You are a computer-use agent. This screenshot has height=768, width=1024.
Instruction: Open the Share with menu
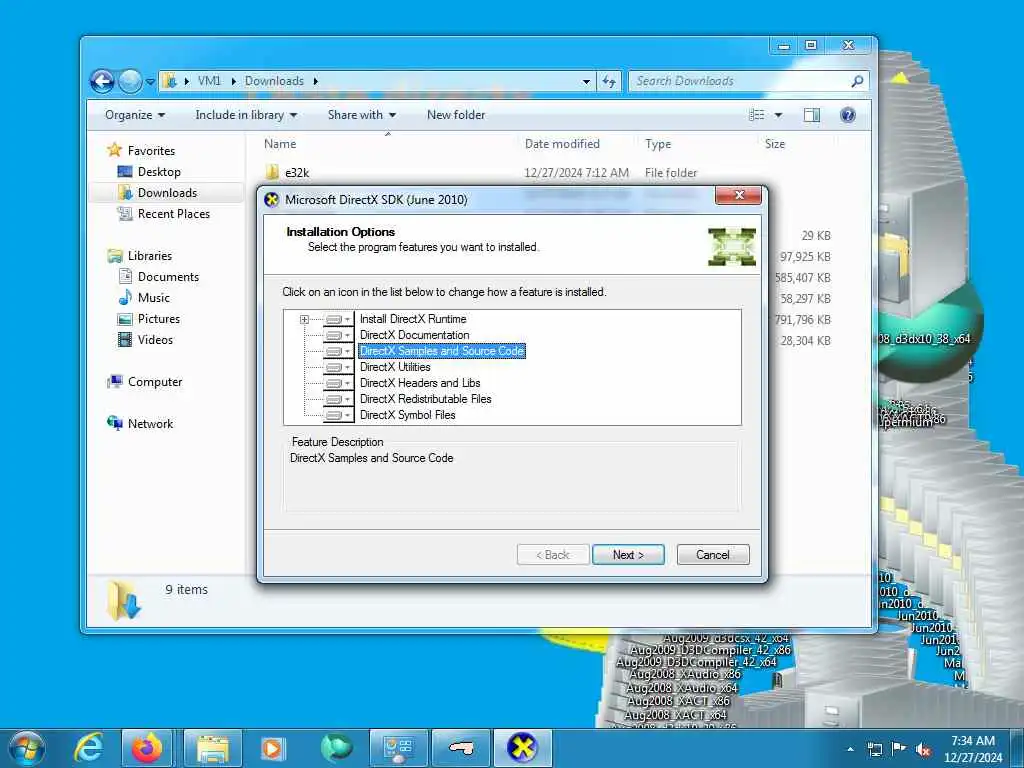click(x=362, y=115)
